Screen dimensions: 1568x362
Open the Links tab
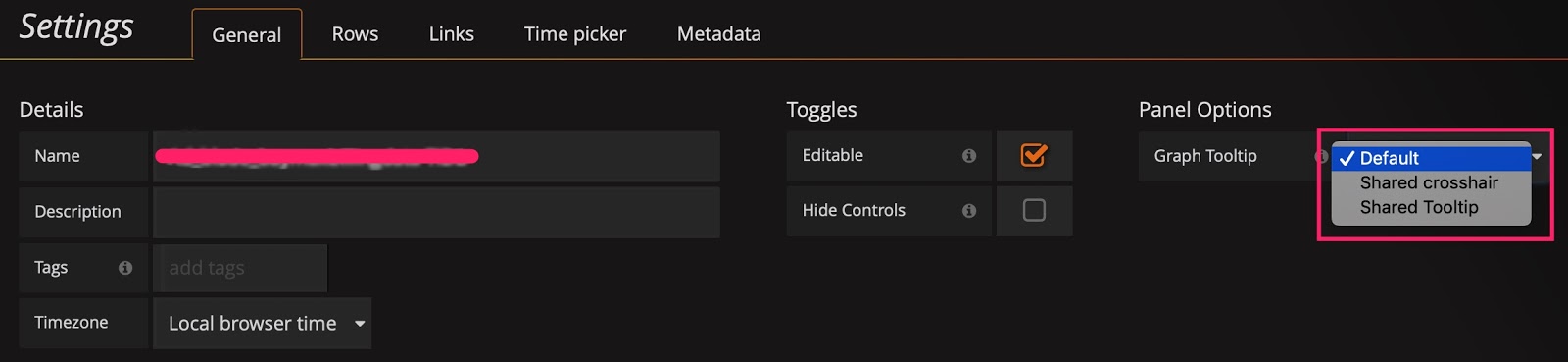(x=452, y=34)
